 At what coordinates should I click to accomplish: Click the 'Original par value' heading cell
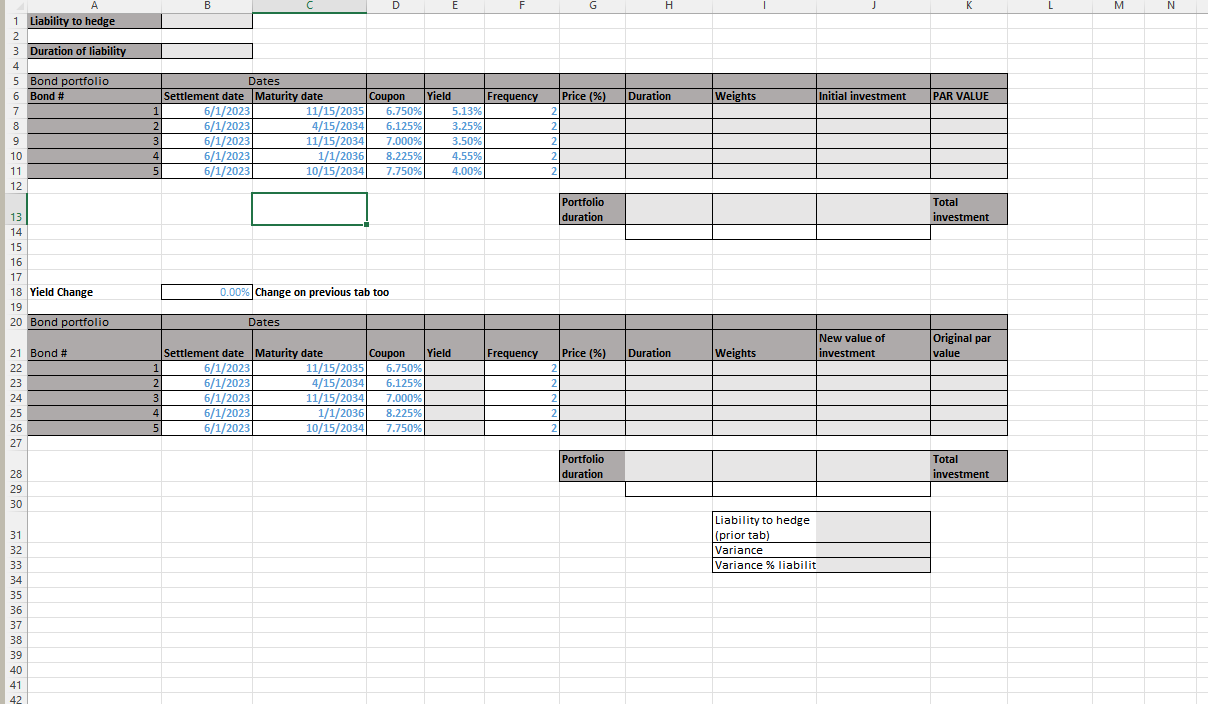click(969, 345)
